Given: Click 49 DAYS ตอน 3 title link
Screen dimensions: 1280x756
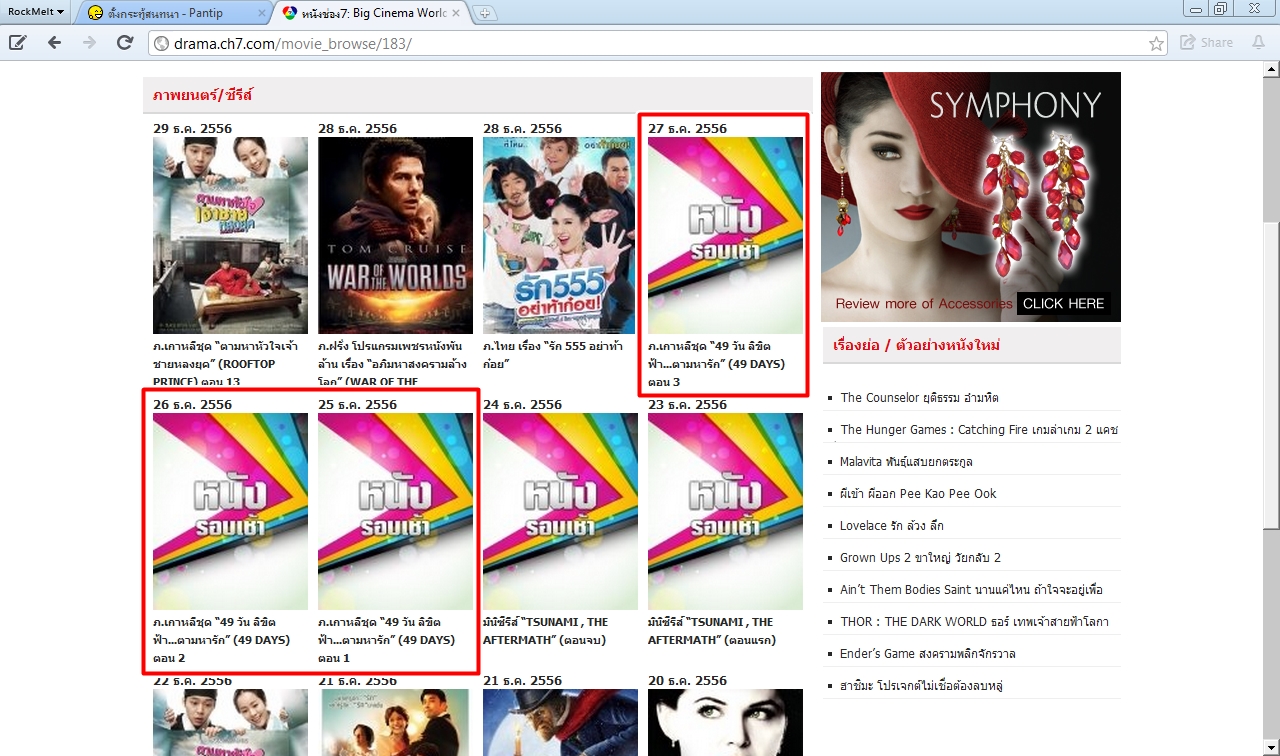Looking at the screenshot, I should pyautogui.click(x=717, y=364).
